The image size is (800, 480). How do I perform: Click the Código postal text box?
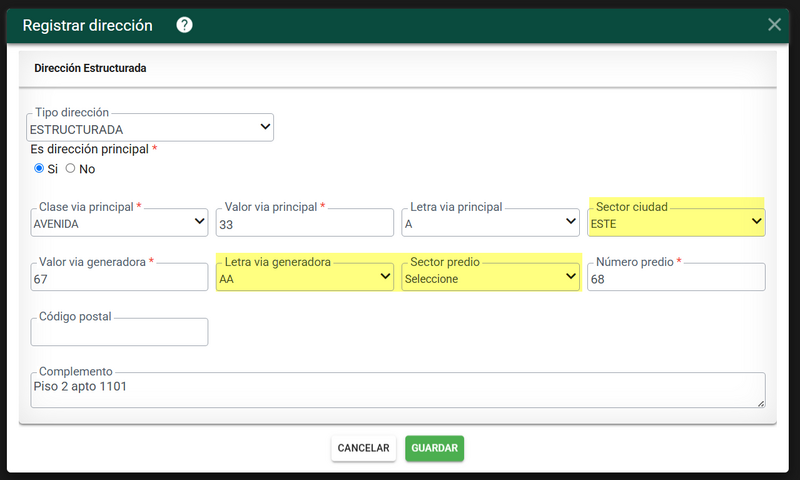click(x=119, y=332)
